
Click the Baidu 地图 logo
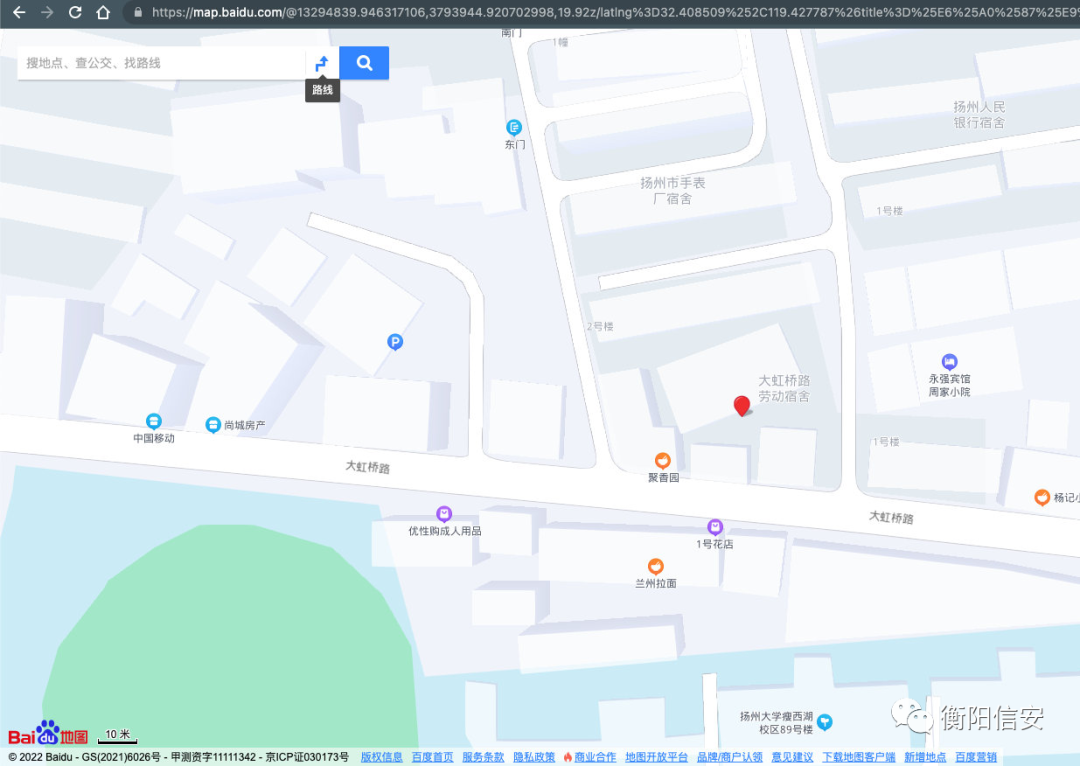pos(48,734)
